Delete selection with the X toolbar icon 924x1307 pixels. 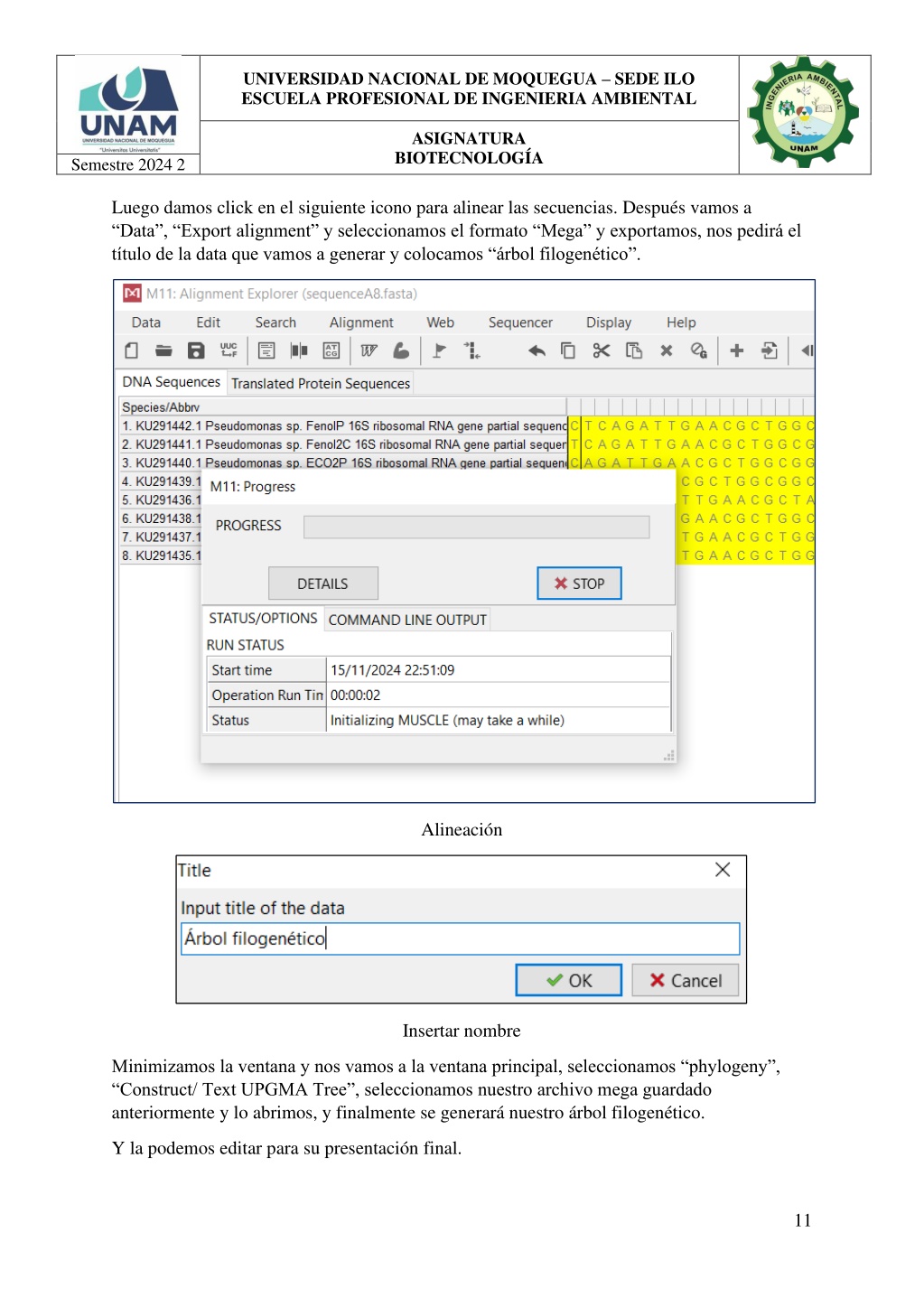667,350
